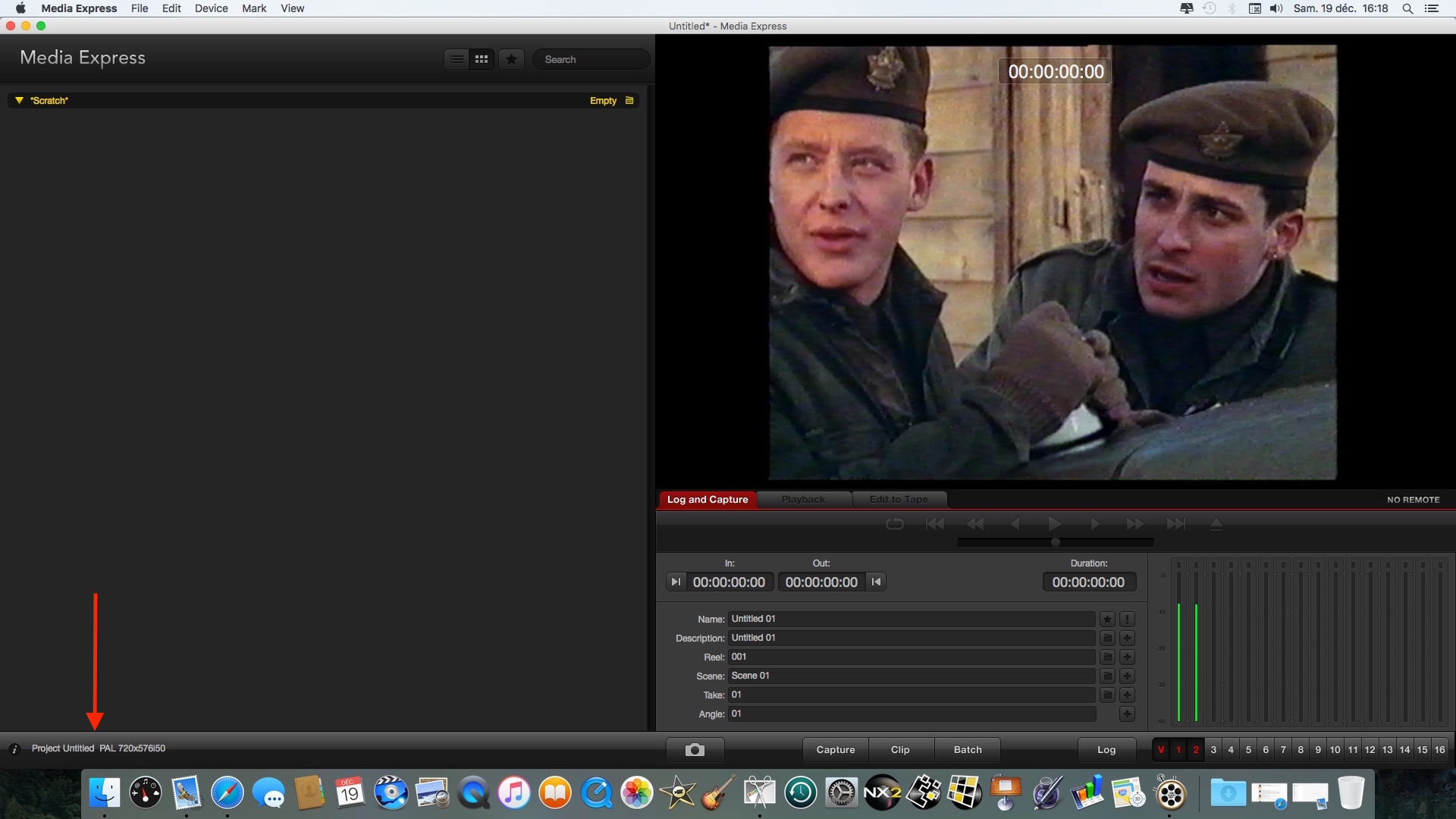This screenshot has width=1456, height=819.
Task: Increment Description with plus button
Action: (1127, 638)
